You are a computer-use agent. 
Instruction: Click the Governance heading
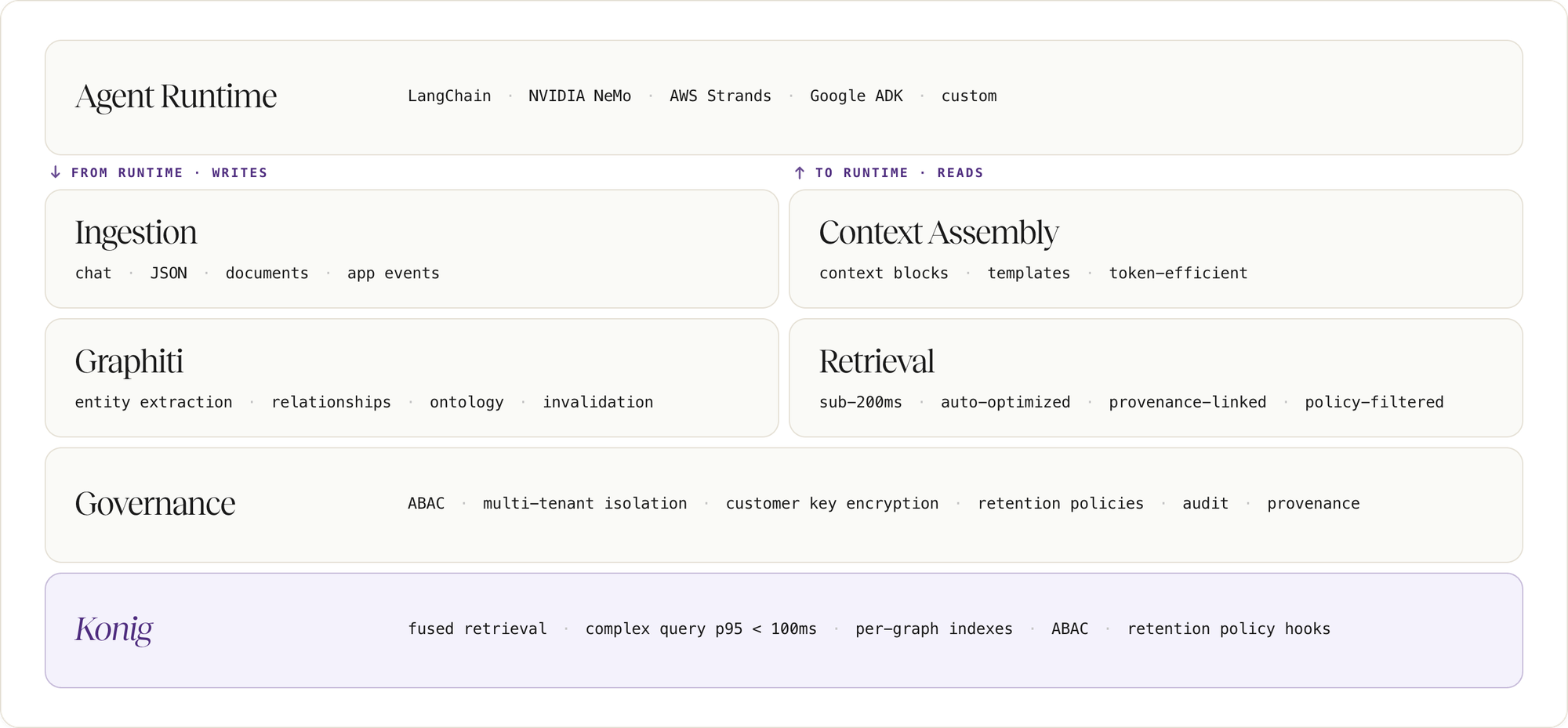click(155, 504)
